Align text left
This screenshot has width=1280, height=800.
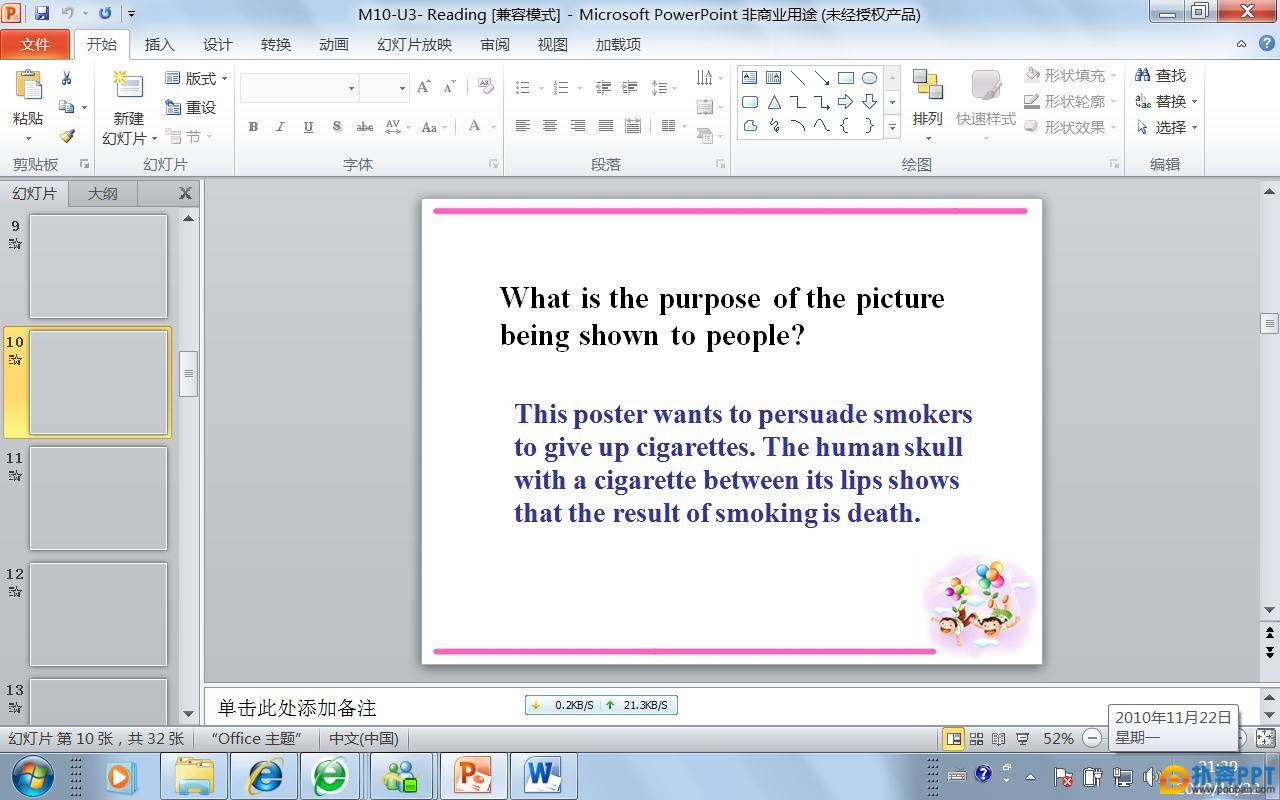click(x=522, y=126)
